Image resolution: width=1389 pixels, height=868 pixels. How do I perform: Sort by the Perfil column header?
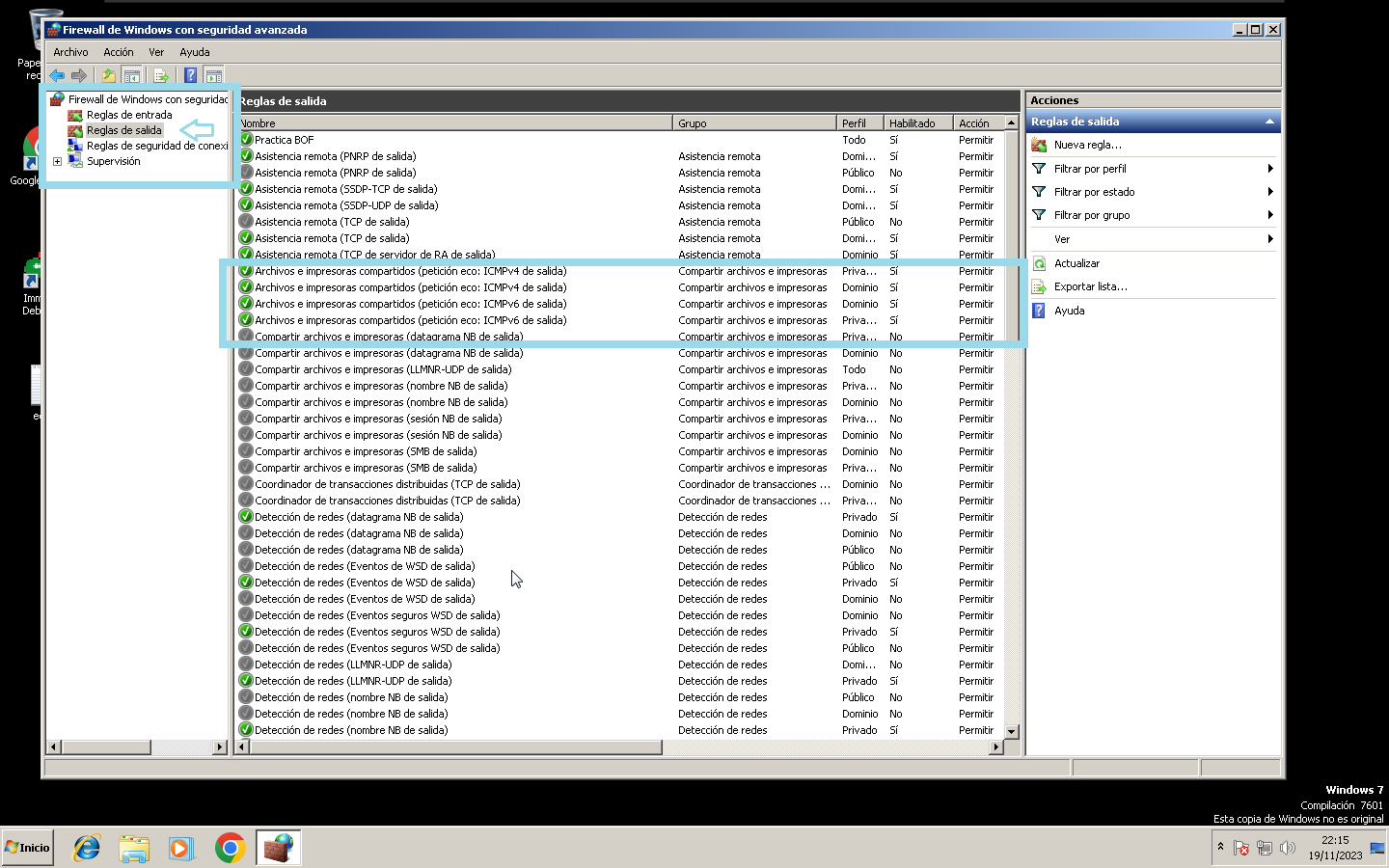click(x=860, y=123)
